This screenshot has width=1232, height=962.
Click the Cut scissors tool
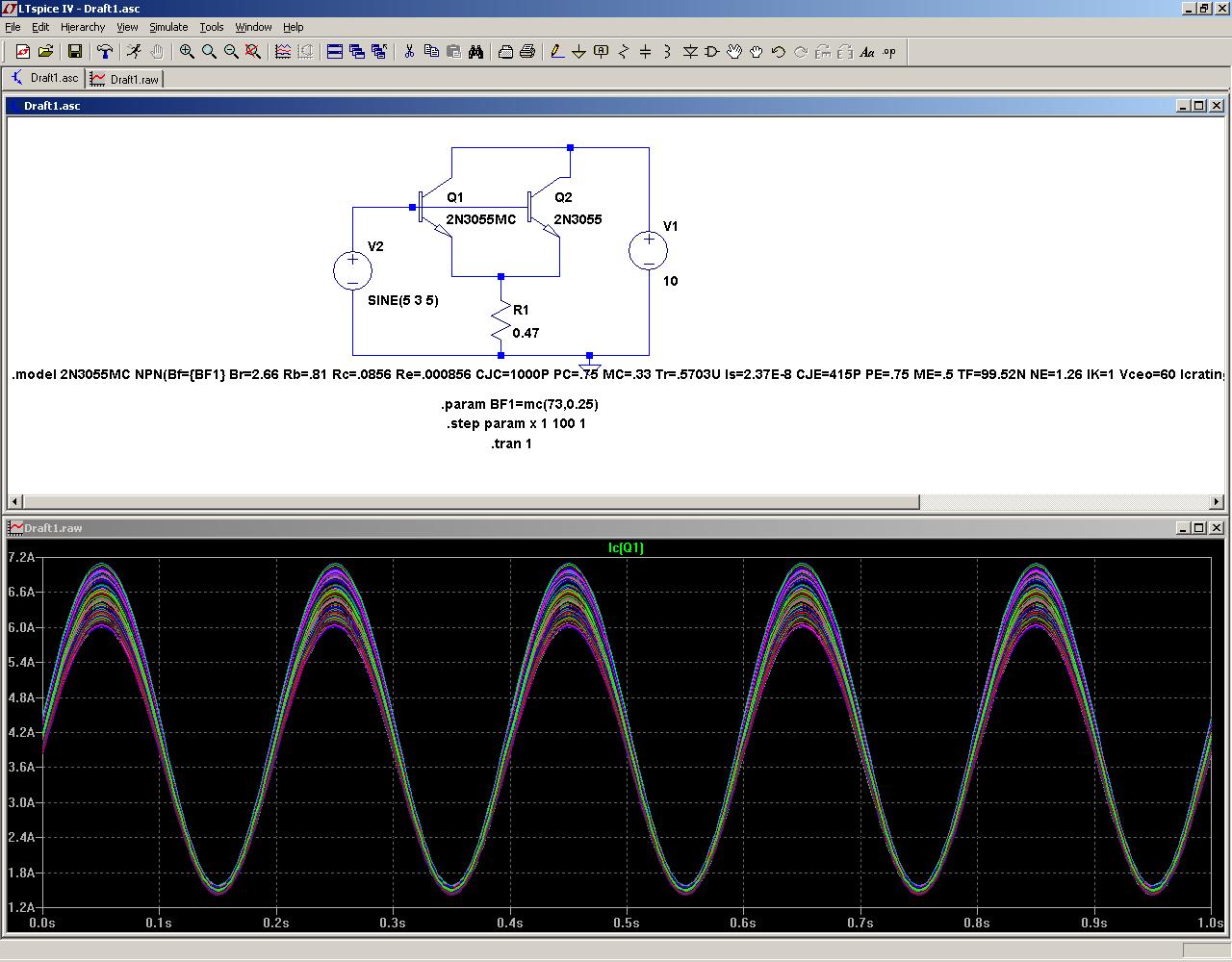click(409, 52)
